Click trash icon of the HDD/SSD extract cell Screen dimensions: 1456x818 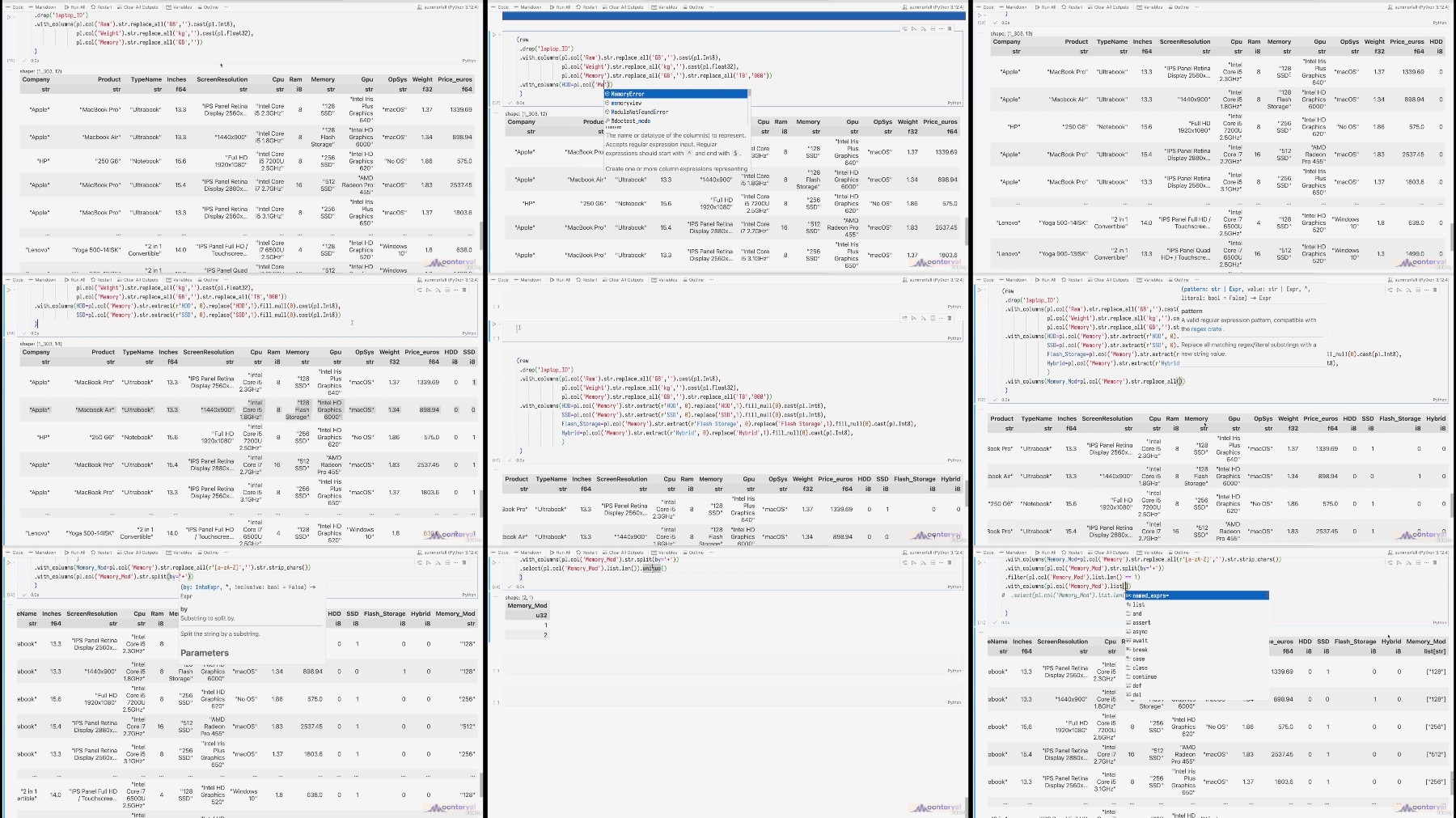464,290
